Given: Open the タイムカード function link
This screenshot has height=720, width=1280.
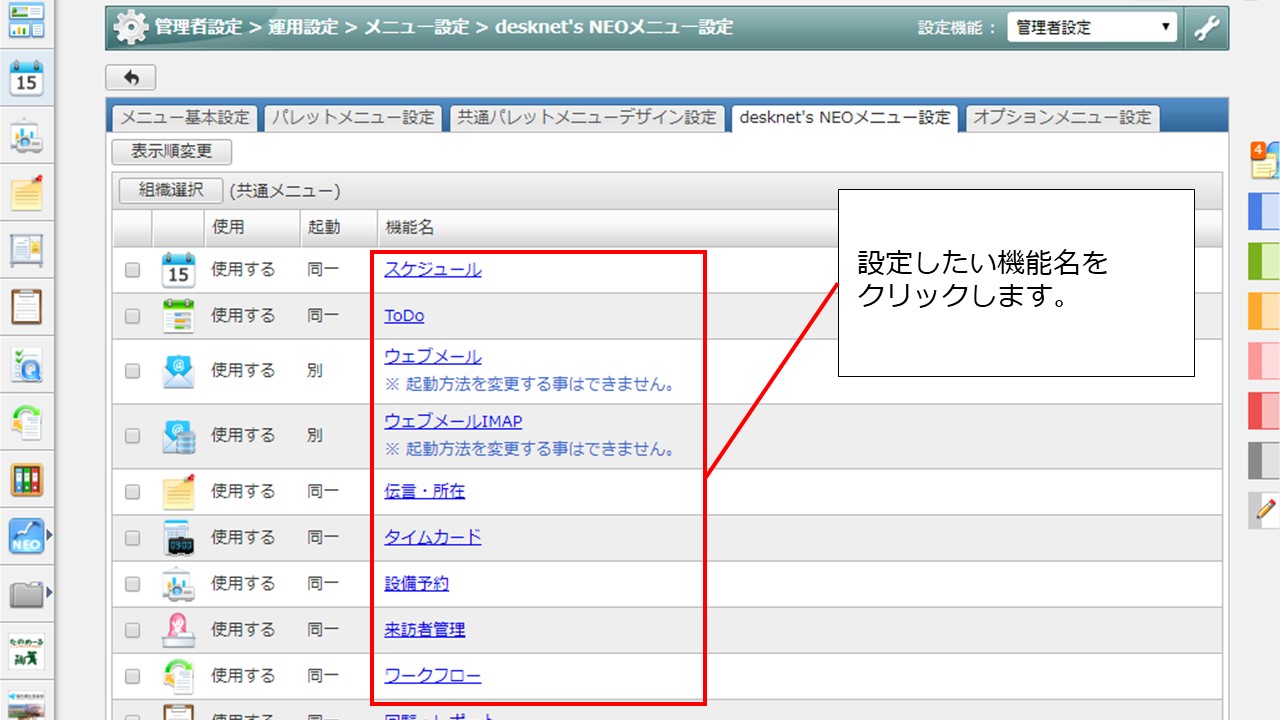Looking at the screenshot, I should (433, 537).
